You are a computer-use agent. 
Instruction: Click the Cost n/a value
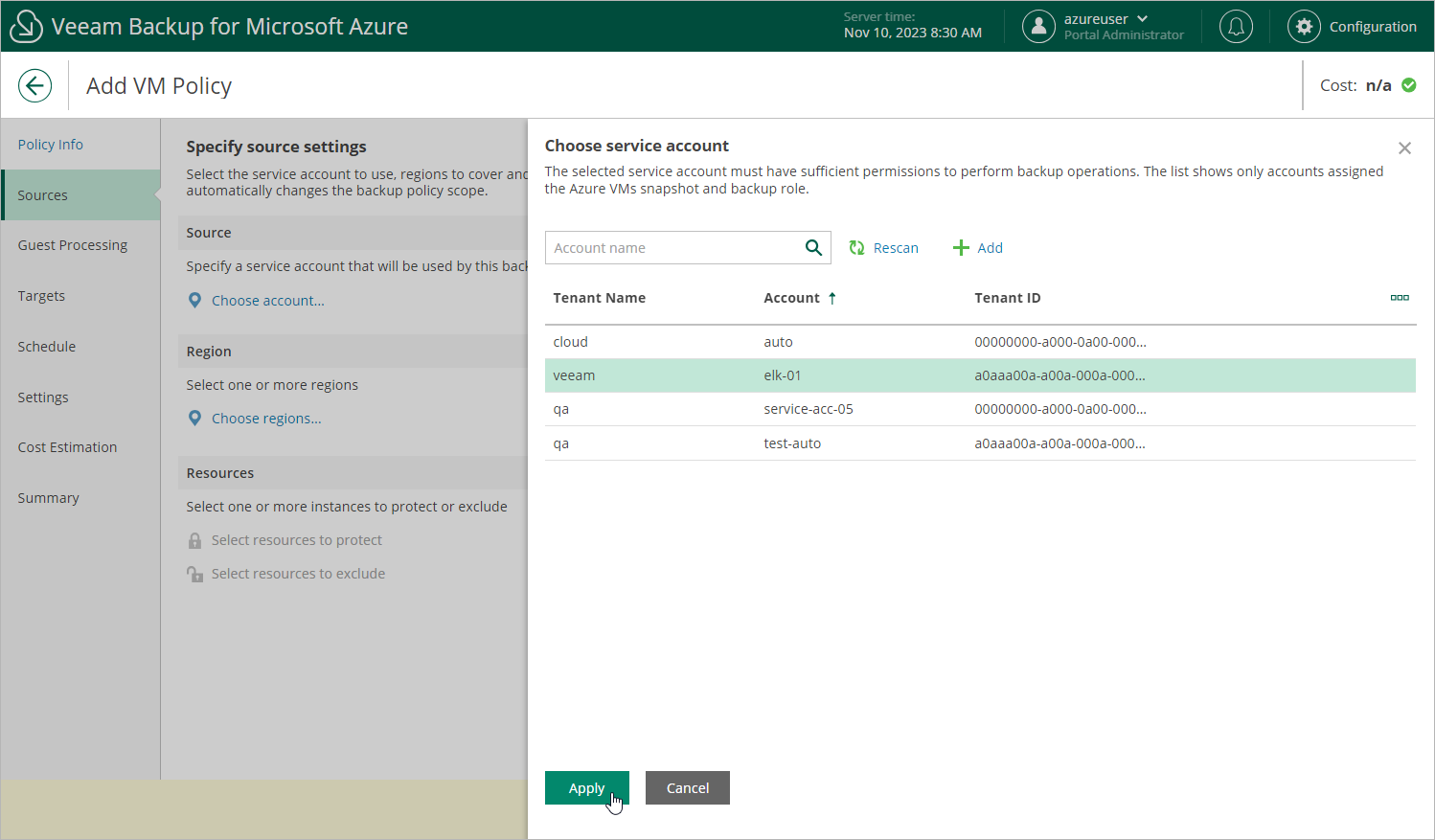[1378, 85]
